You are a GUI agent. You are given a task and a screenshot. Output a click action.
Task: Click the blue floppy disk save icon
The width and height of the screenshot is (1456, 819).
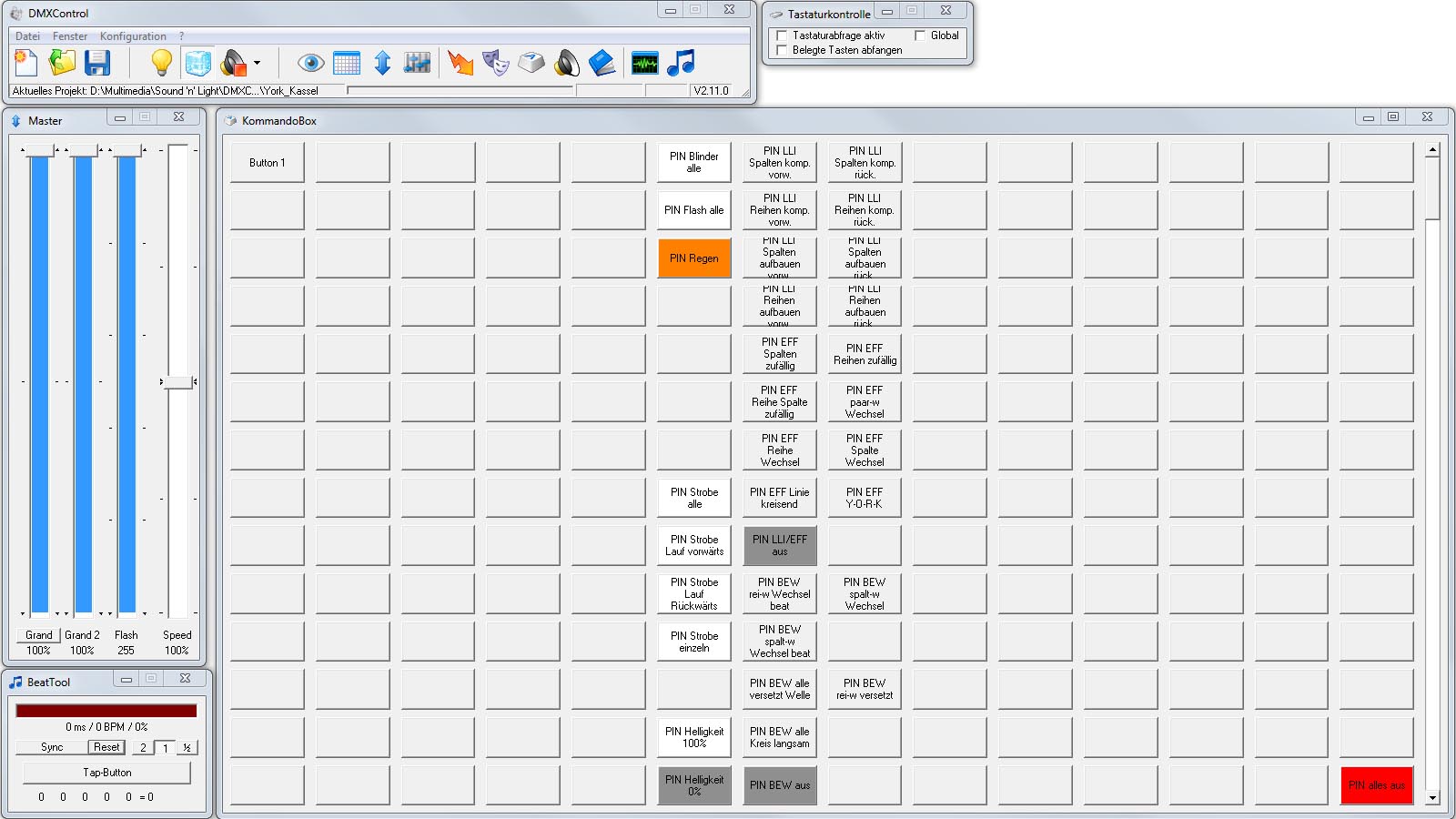click(x=97, y=63)
